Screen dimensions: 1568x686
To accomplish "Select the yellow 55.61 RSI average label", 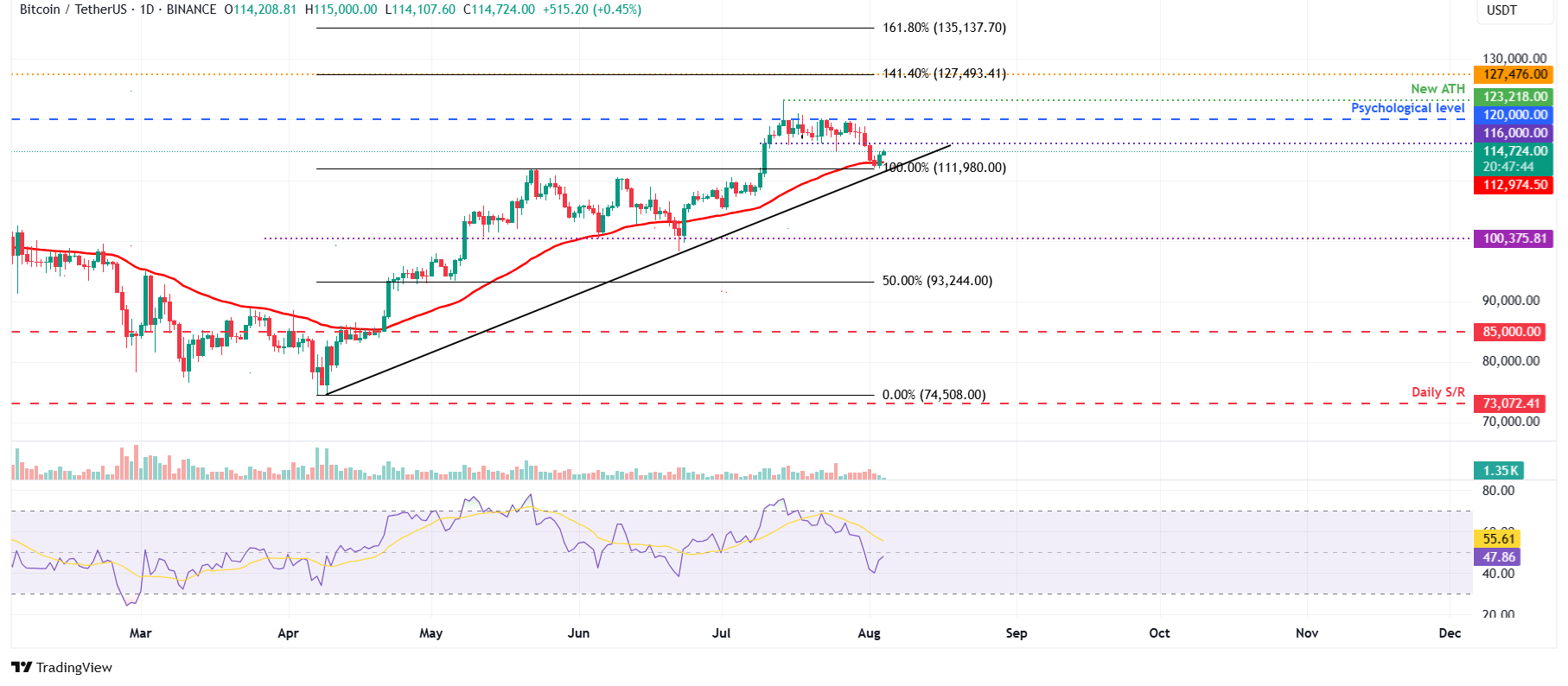I will tap(1497, 539).
